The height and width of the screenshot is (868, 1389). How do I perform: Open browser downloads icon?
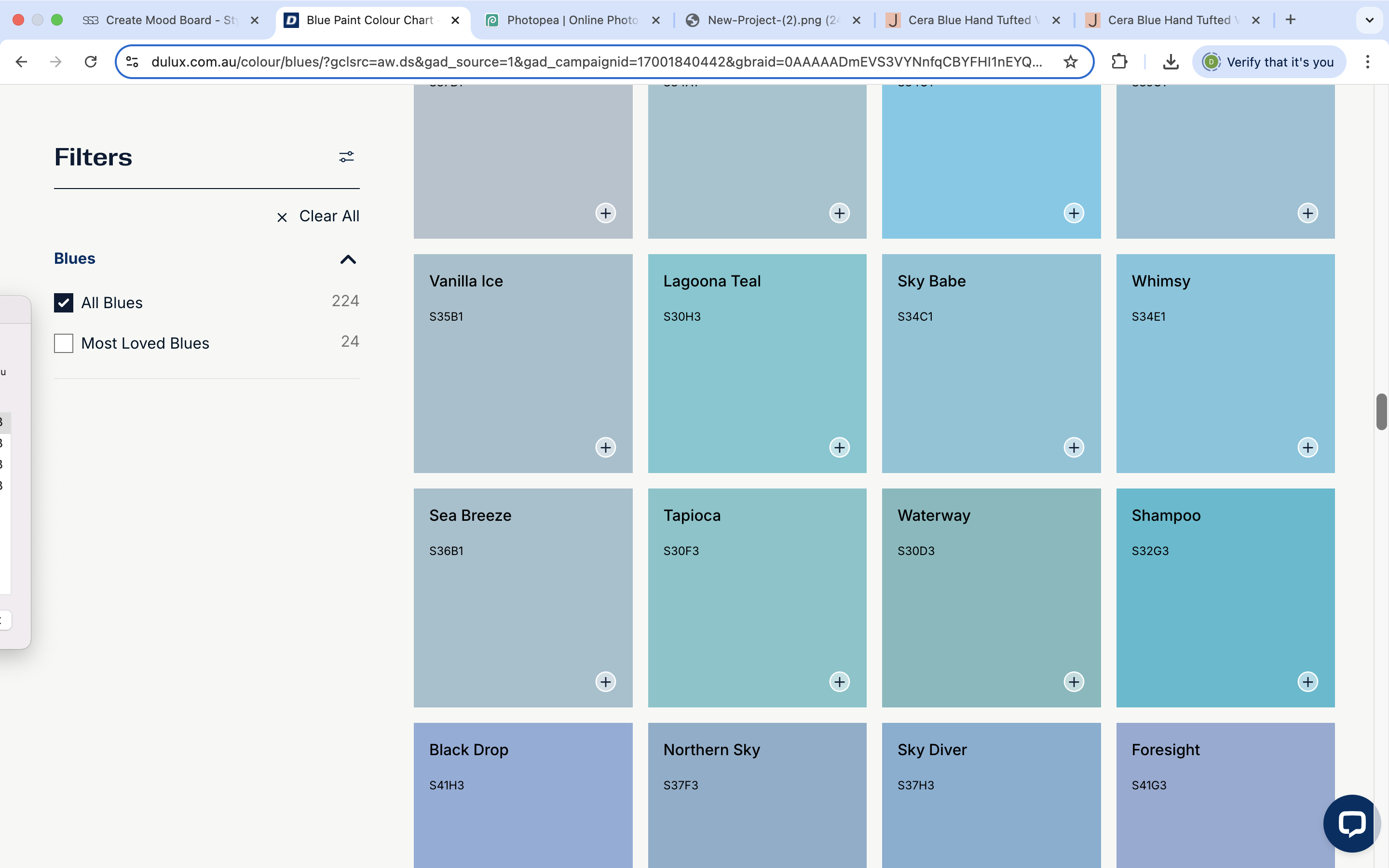pyautogui.click(x=1171, y=62)
